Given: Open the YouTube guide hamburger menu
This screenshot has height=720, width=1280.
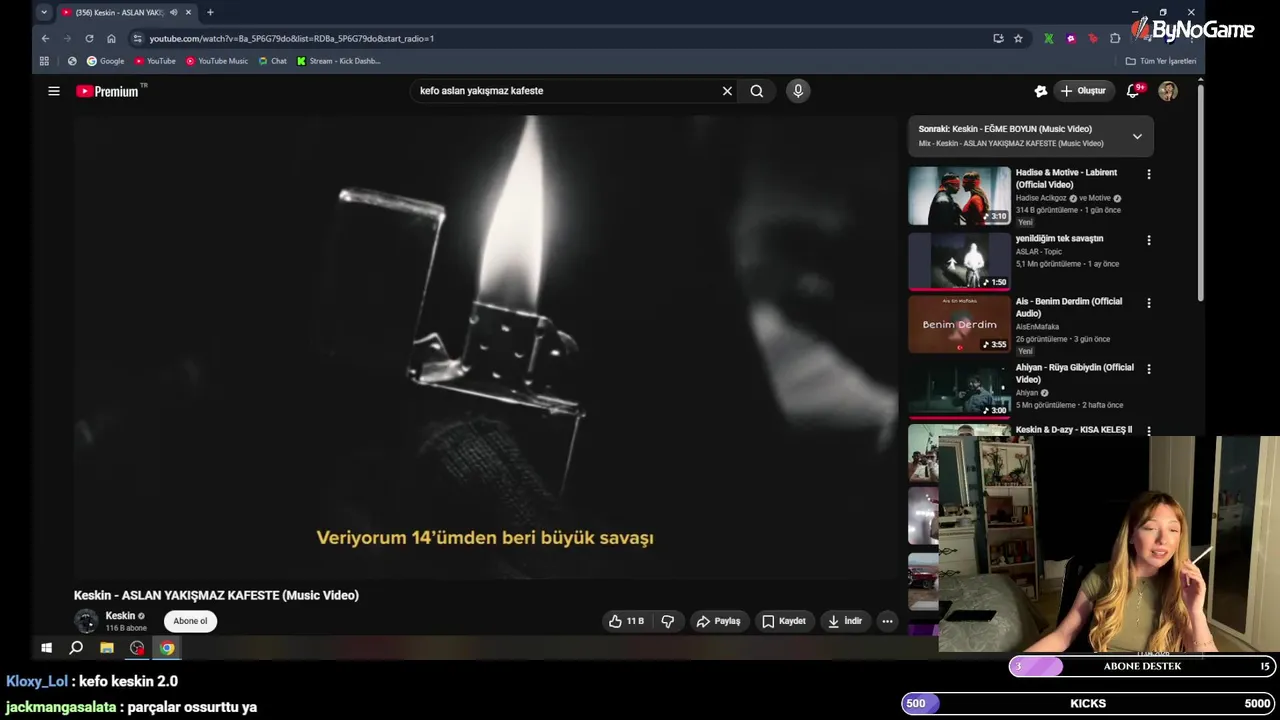Looking at the screenshot, I should [x=54, y=91].
